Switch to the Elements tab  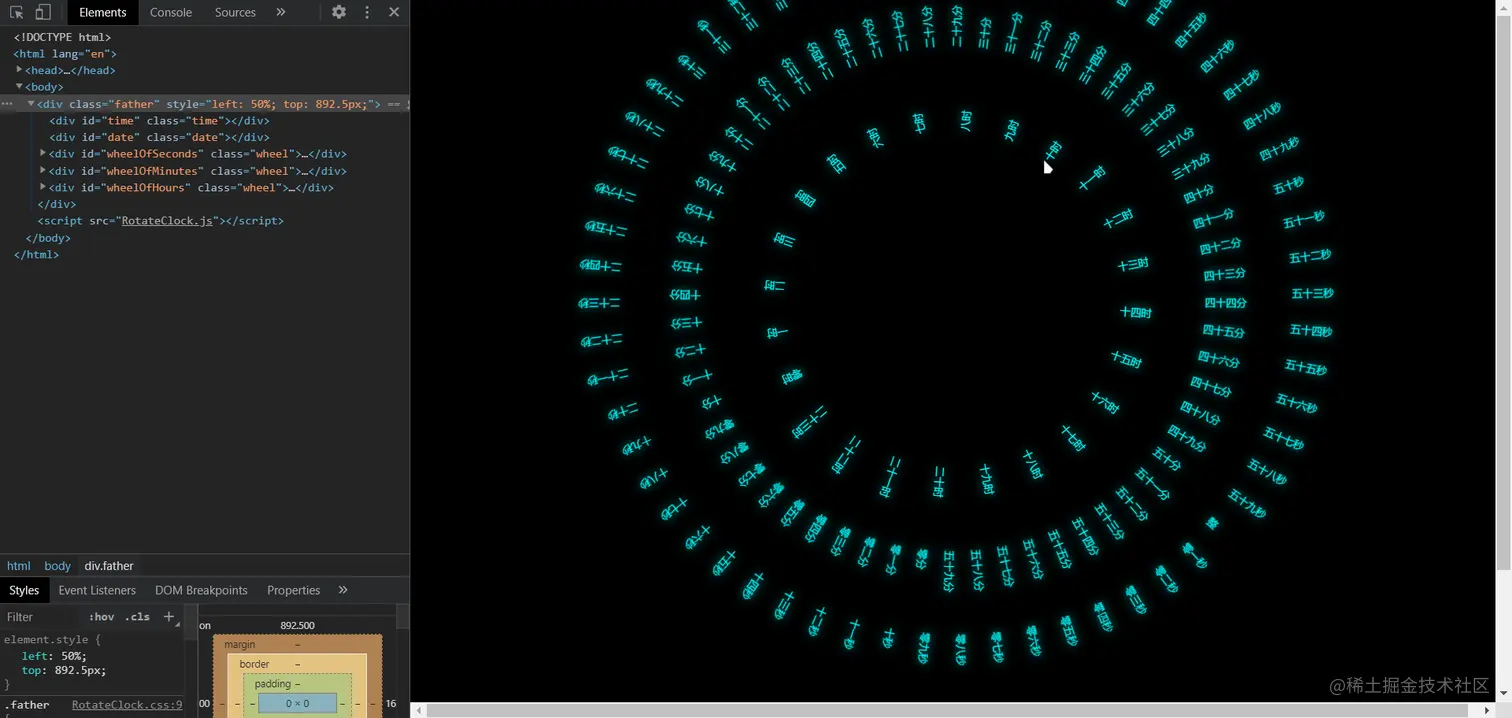[103, 12]
